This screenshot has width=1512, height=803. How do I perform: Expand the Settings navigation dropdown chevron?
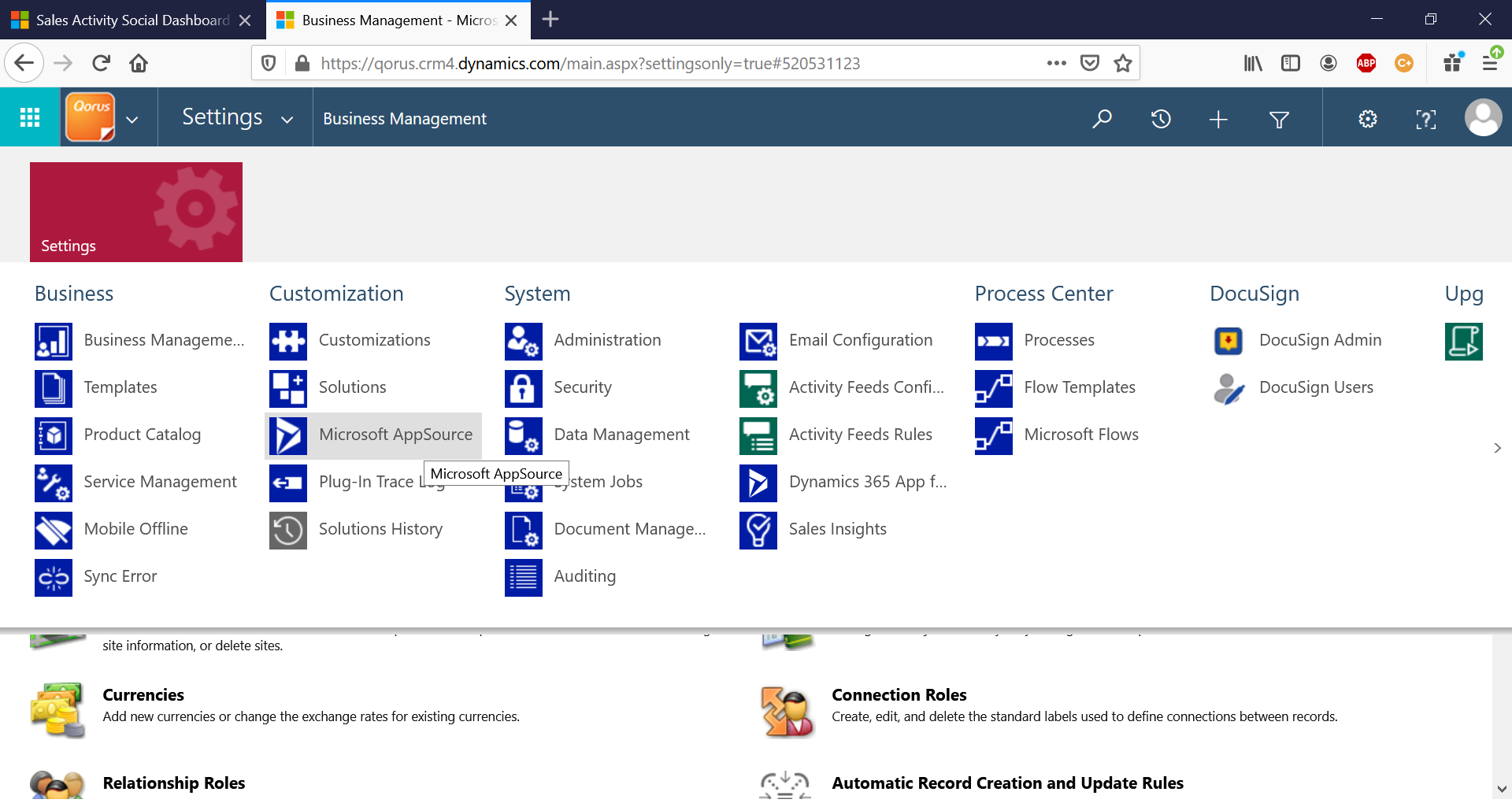coord(287,120)
